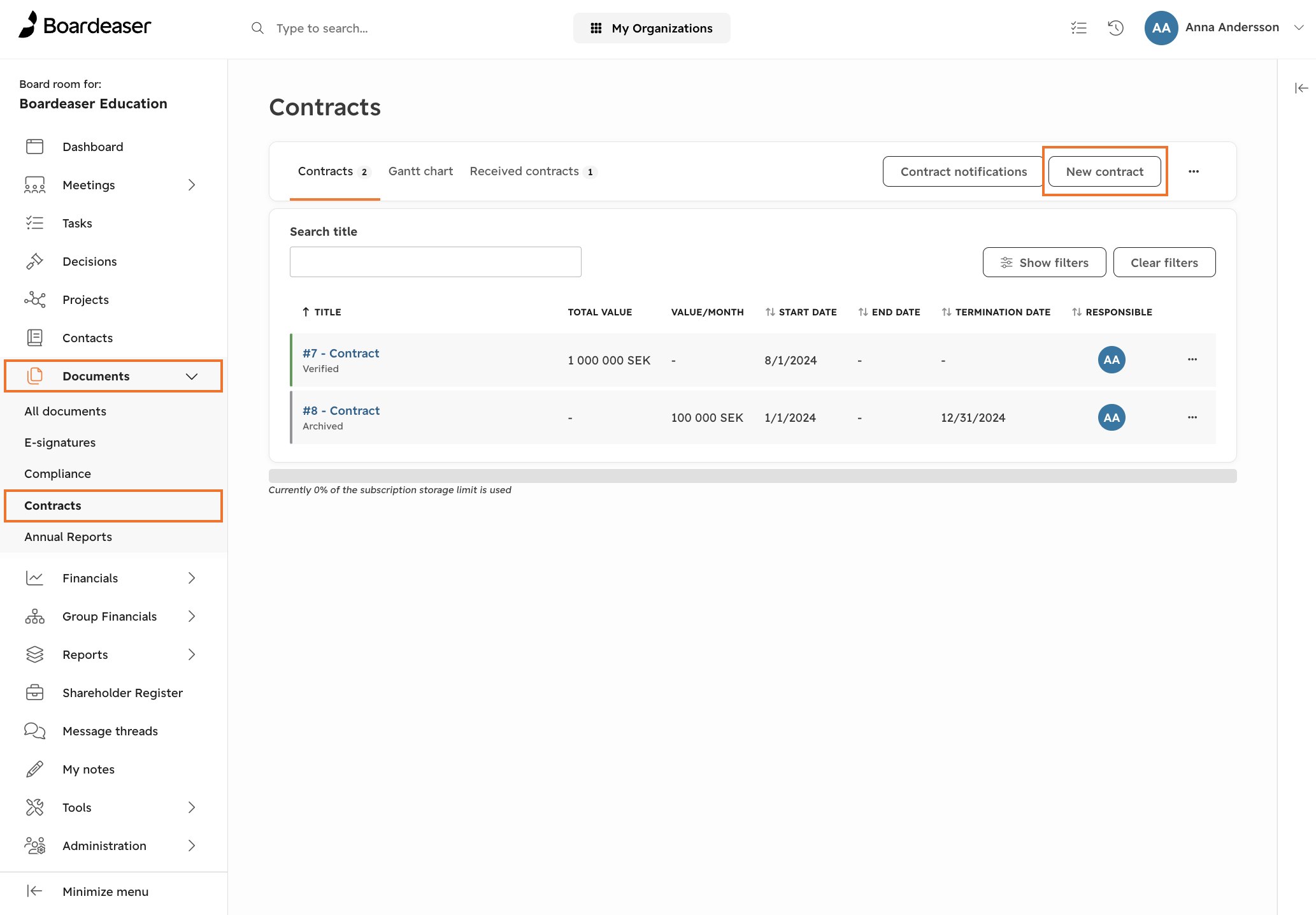Click responsible AA avatar for #7 - Contract
Viewport: 1316px width, 915px height.
click(1112, 359)
